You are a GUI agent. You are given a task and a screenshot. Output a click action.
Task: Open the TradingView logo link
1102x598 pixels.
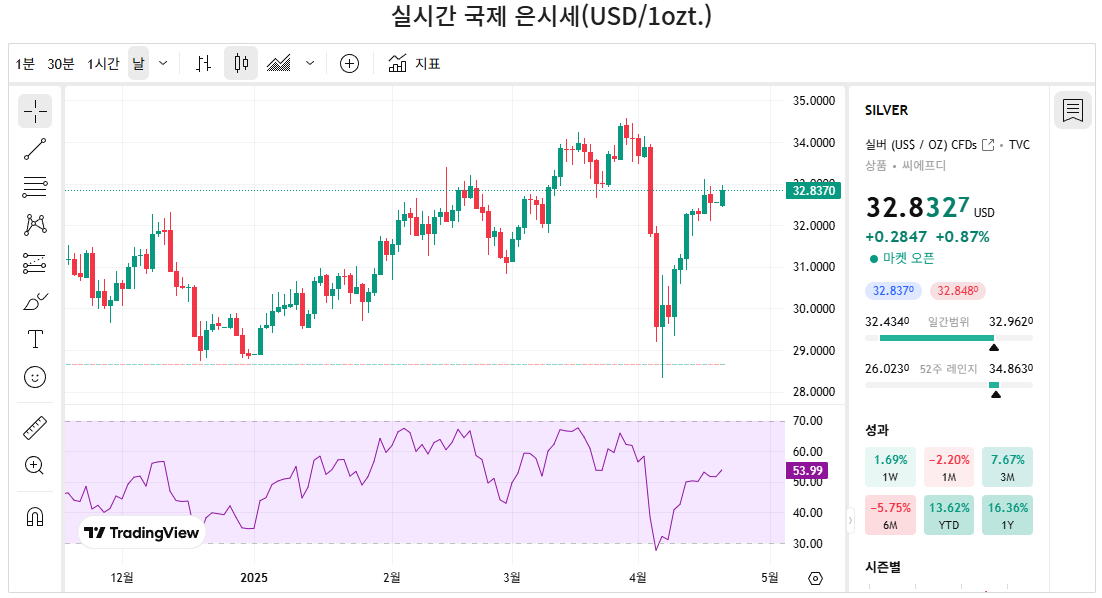click(141, 533)
